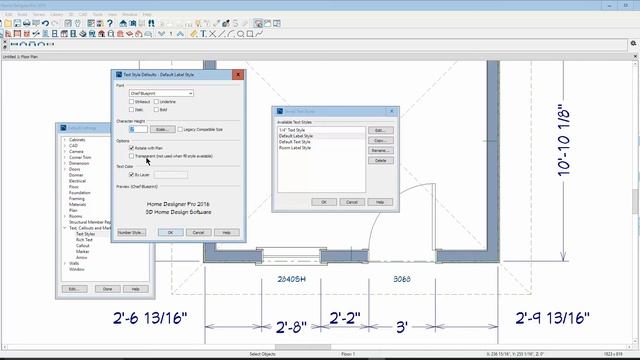640x360 pixels.
Task: Click the Undo arrow icon
Action: (x=45, y=24)
